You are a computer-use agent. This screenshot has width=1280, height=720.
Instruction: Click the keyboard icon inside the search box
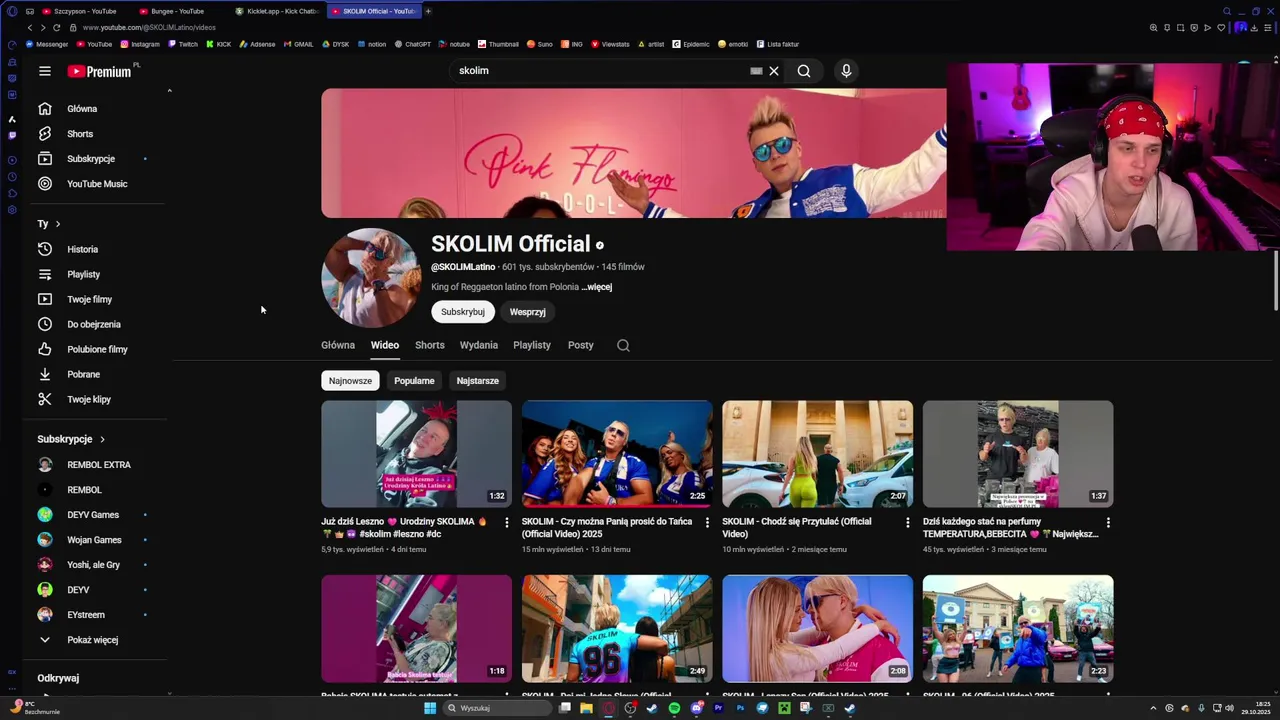tap(756, 71)
